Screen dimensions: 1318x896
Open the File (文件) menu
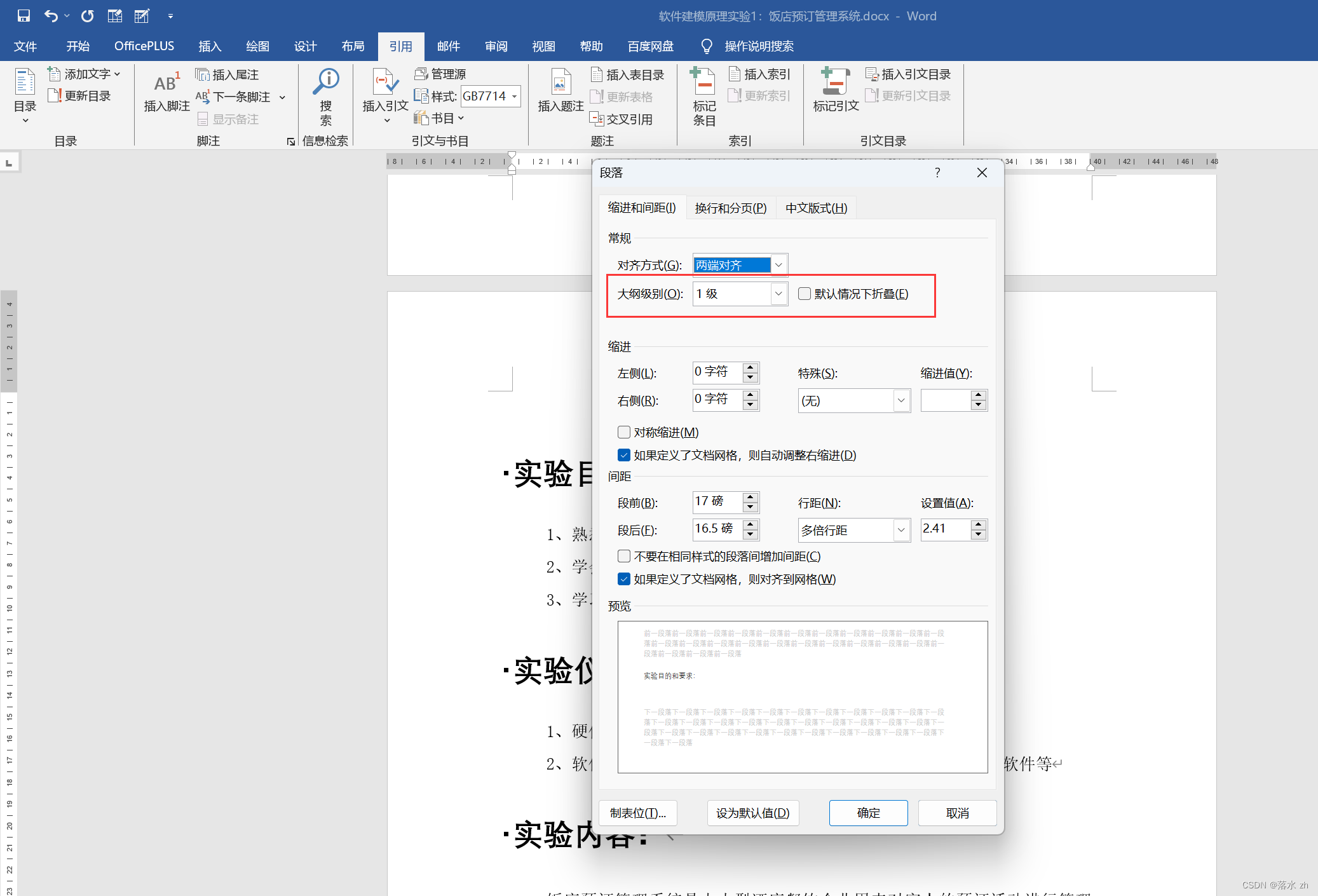pyautogui.click(x=25, y=46)
